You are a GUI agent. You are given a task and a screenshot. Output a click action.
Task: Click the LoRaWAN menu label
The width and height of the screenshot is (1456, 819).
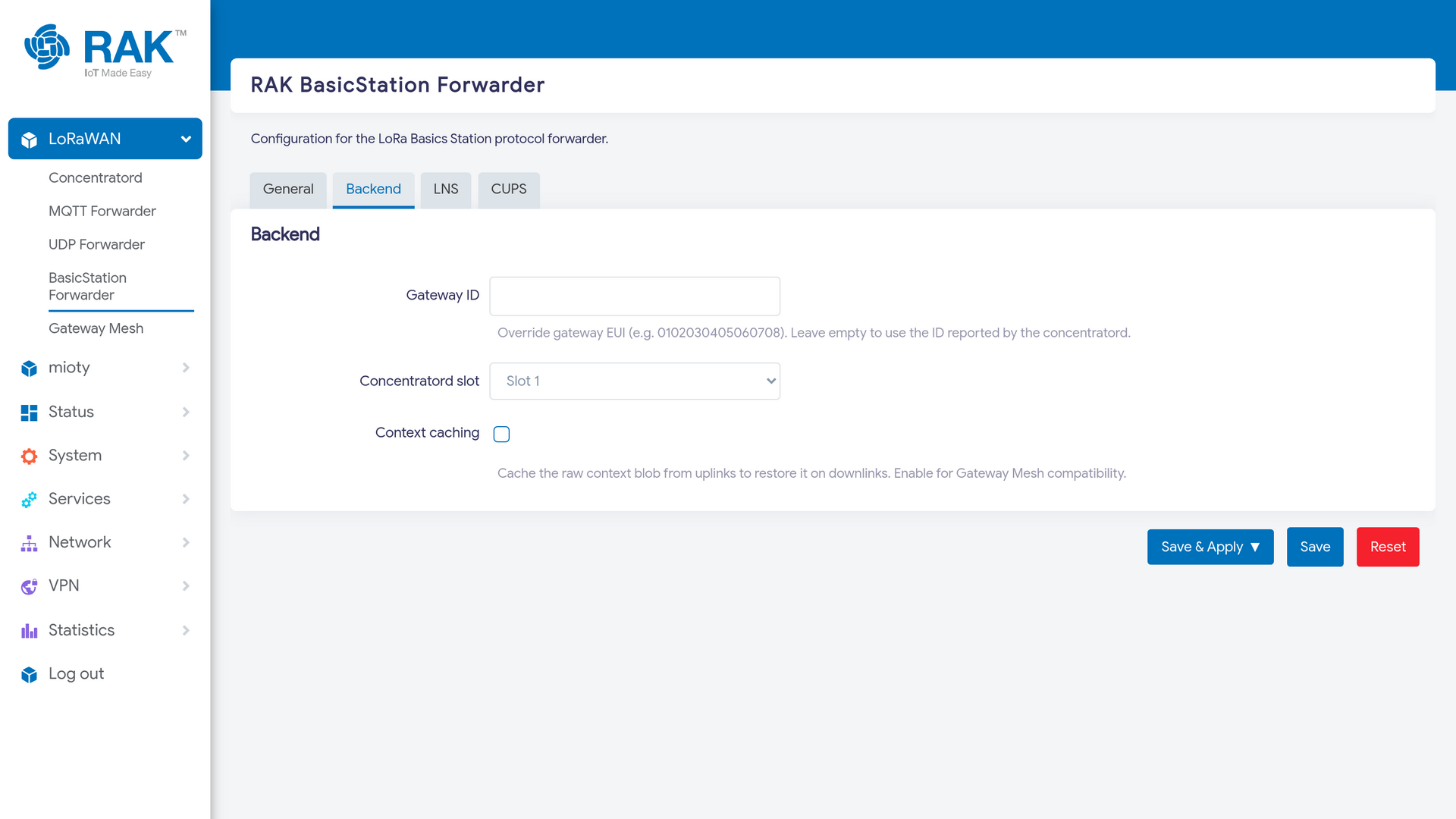tap(85, 139)
